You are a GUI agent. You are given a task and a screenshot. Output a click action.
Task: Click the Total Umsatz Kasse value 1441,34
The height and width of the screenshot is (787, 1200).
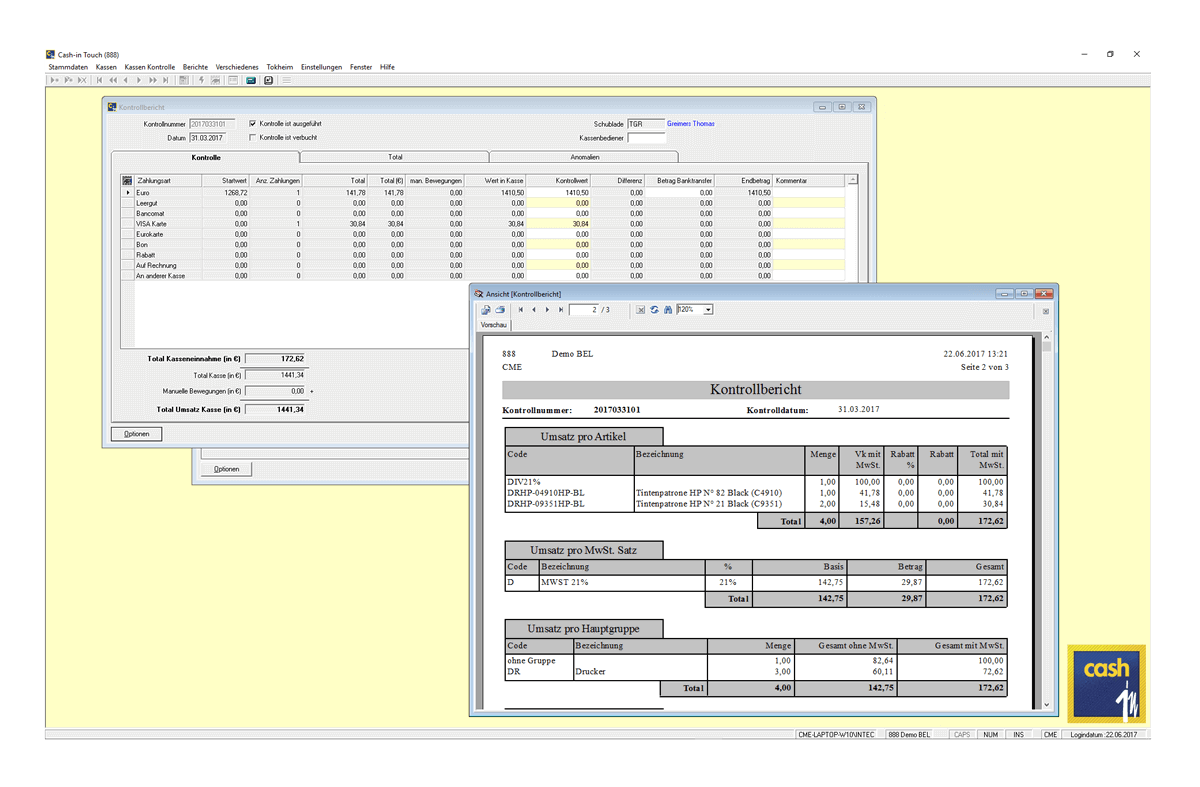pos(275,409)
